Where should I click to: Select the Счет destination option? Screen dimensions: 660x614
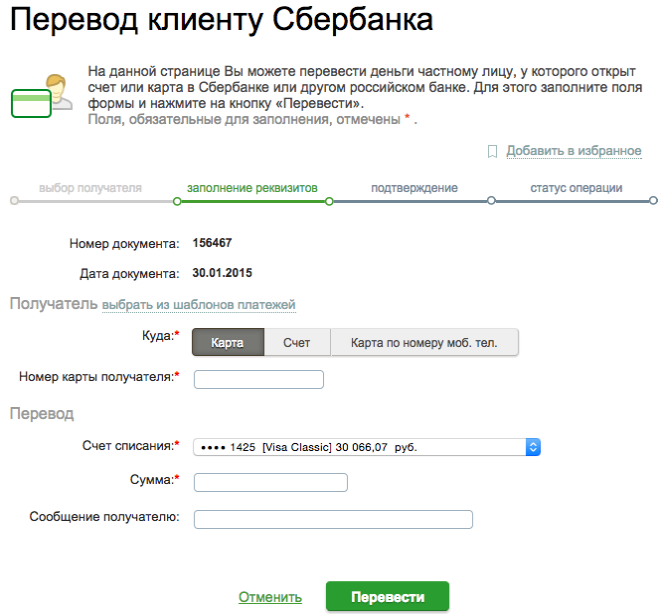(x=297, y=342)
